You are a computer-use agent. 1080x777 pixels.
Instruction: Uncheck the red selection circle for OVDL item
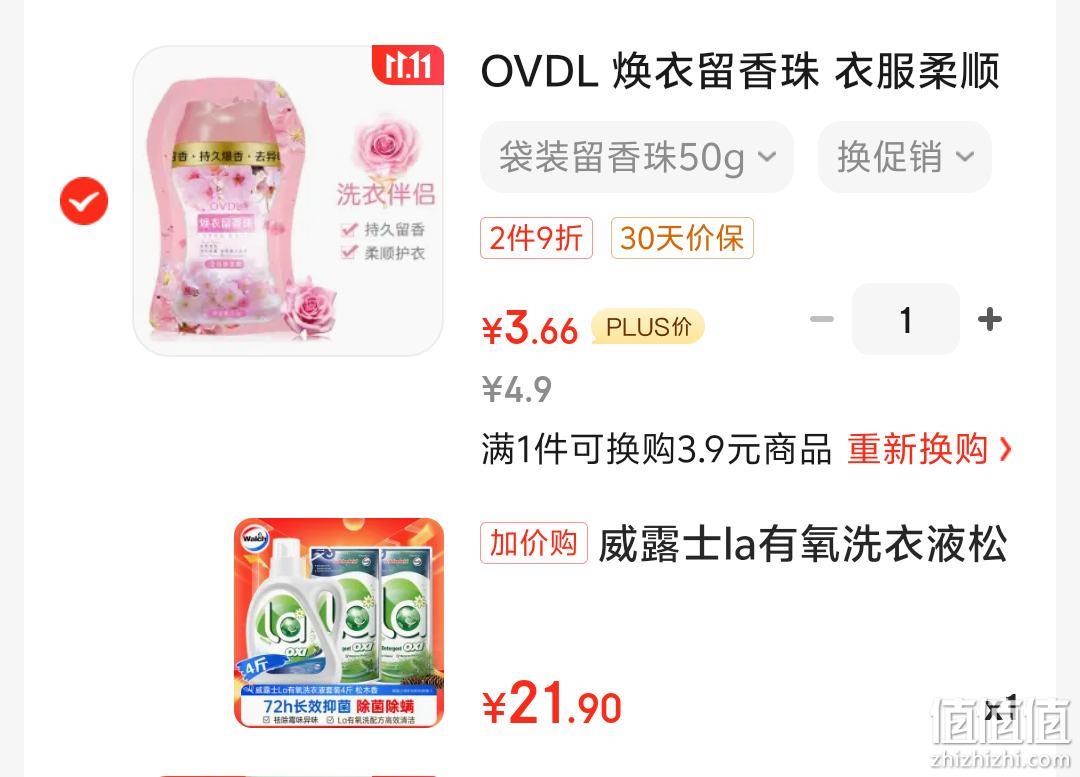click(84, 201)
